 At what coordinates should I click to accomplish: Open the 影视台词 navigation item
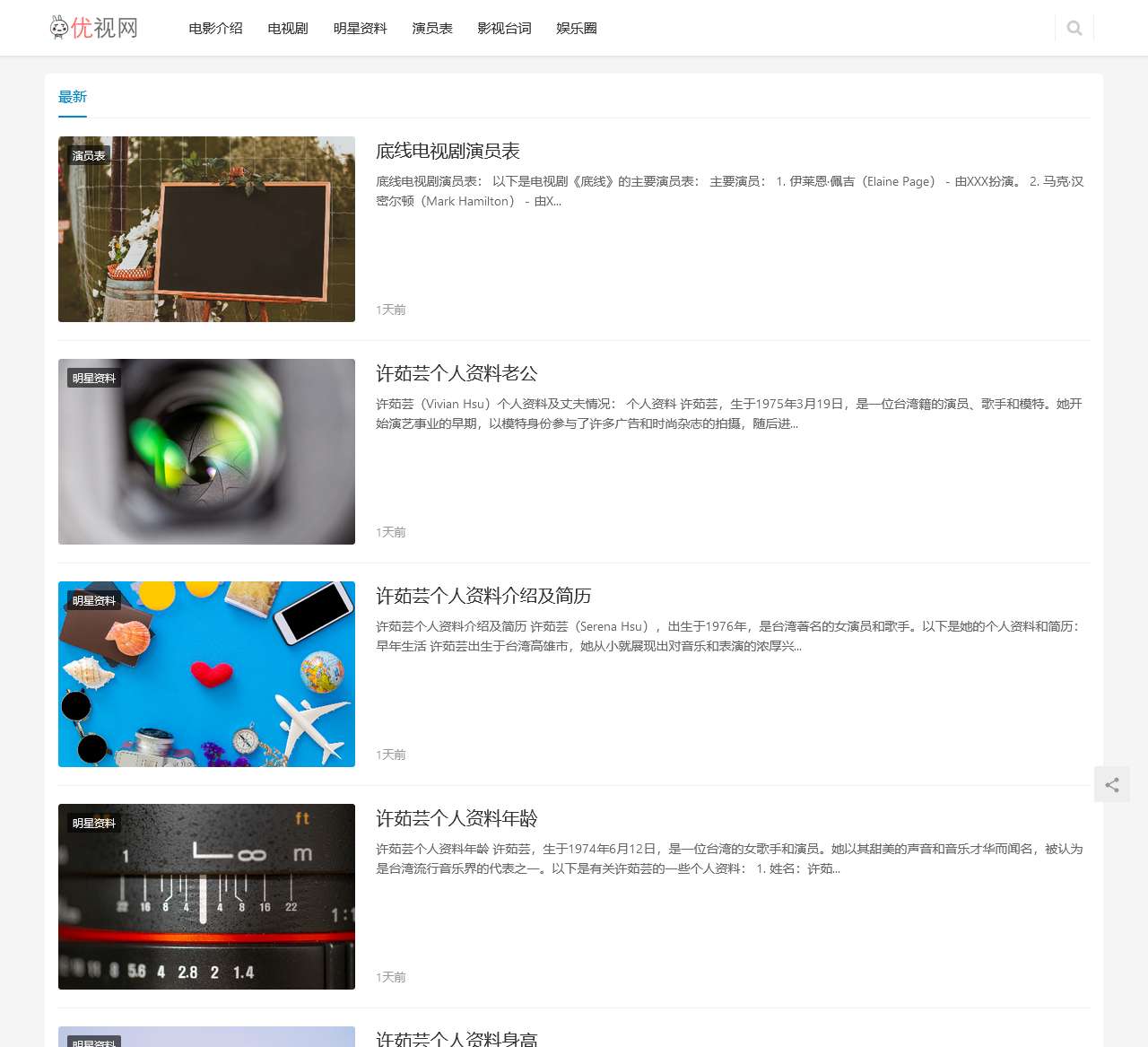pos(504,29)
